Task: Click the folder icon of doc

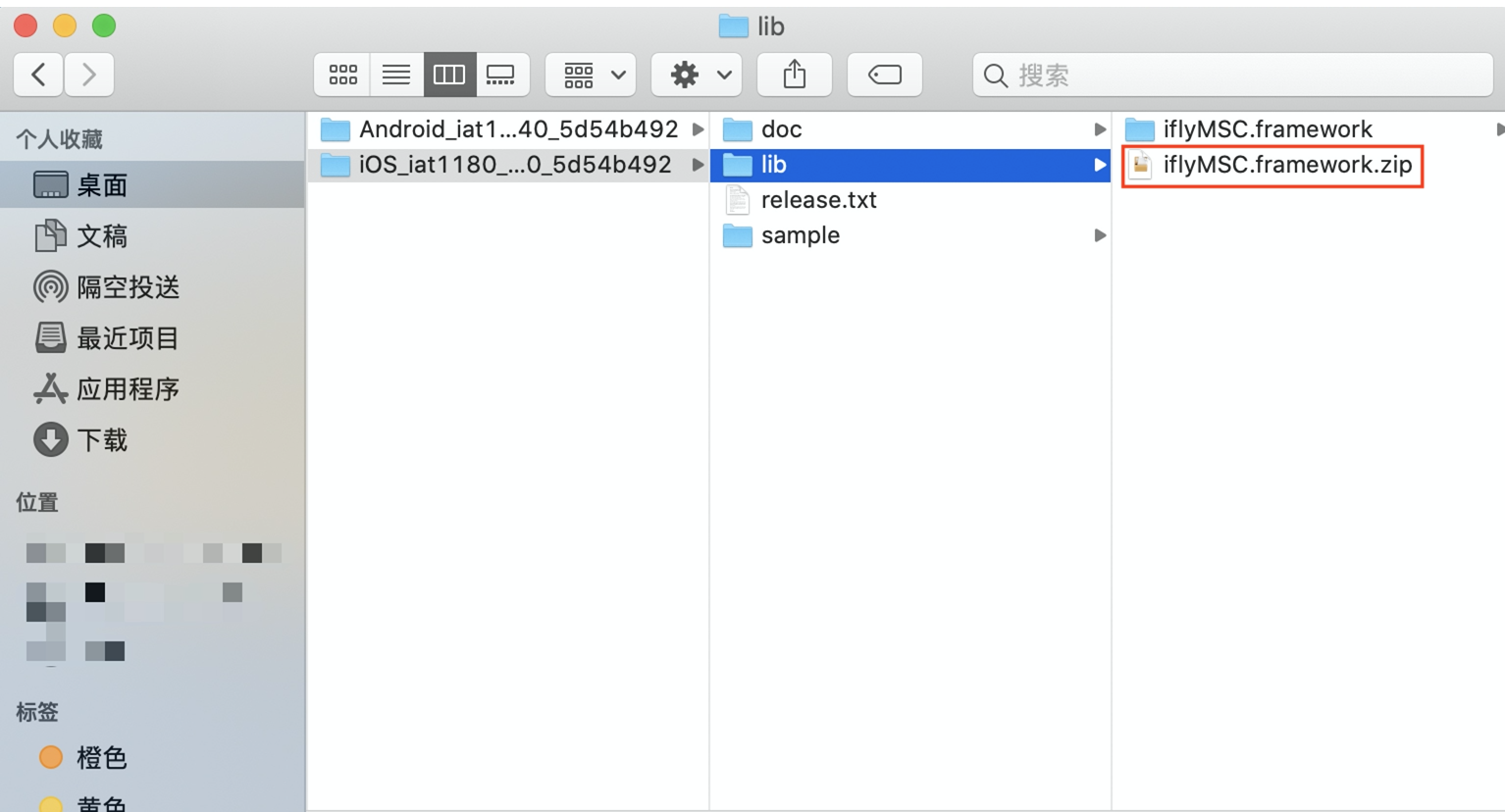Action: pos(737,129)
